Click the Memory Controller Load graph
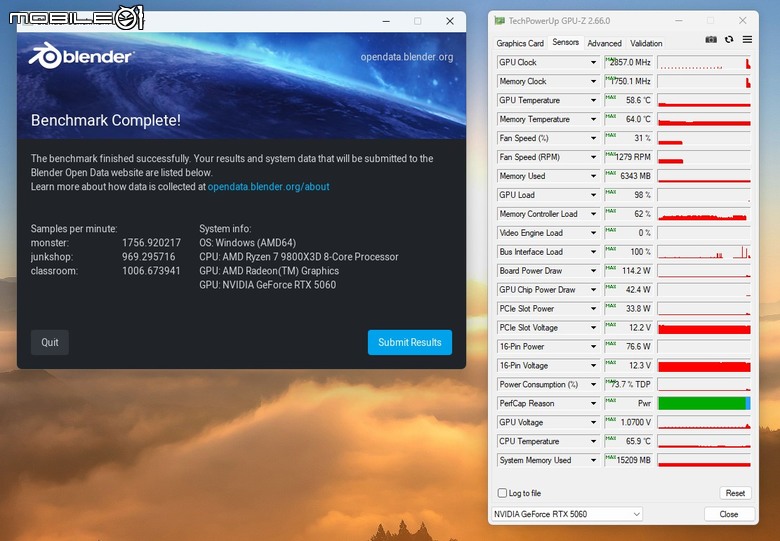Viewport: 780px width, 541px height. (x=704, y=214)
